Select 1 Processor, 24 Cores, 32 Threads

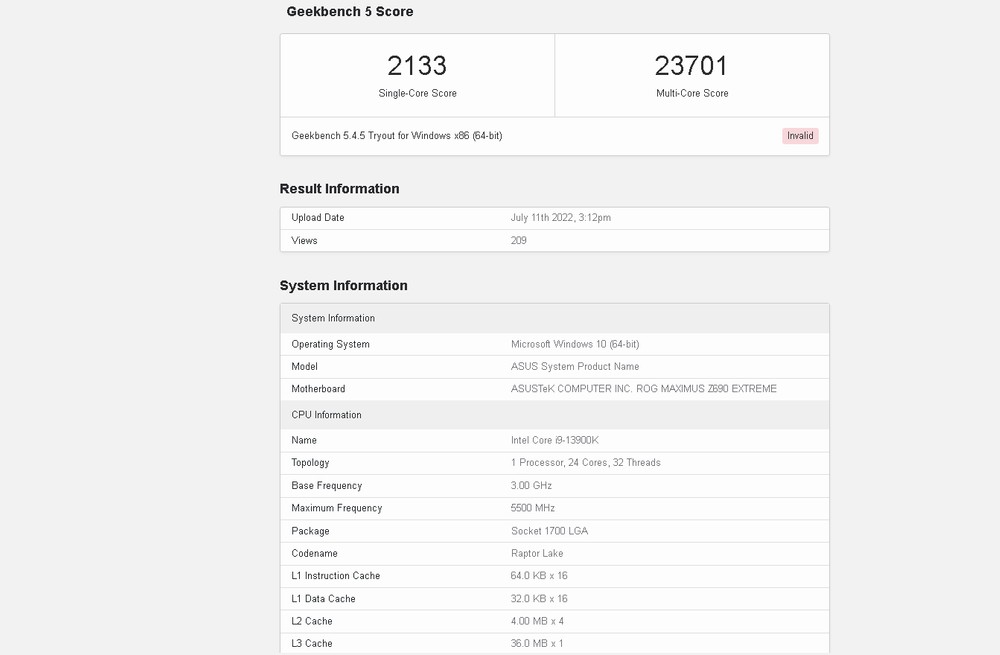pos(585,463)
